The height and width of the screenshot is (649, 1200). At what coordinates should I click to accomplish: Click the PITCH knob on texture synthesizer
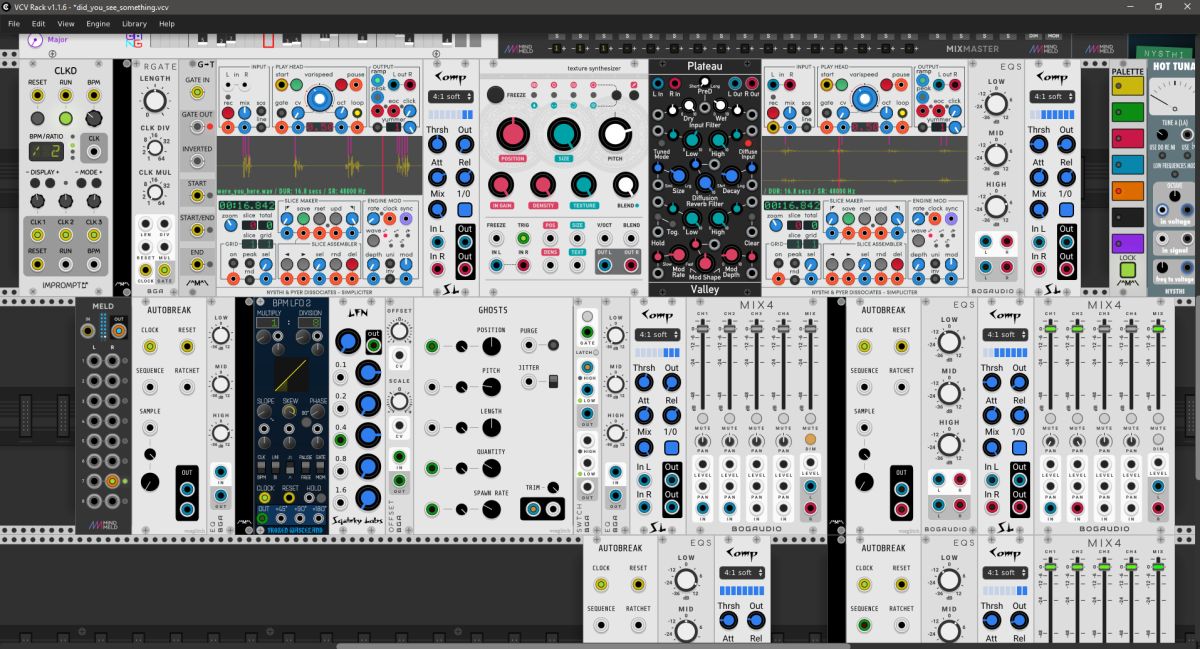coord(615,134)
